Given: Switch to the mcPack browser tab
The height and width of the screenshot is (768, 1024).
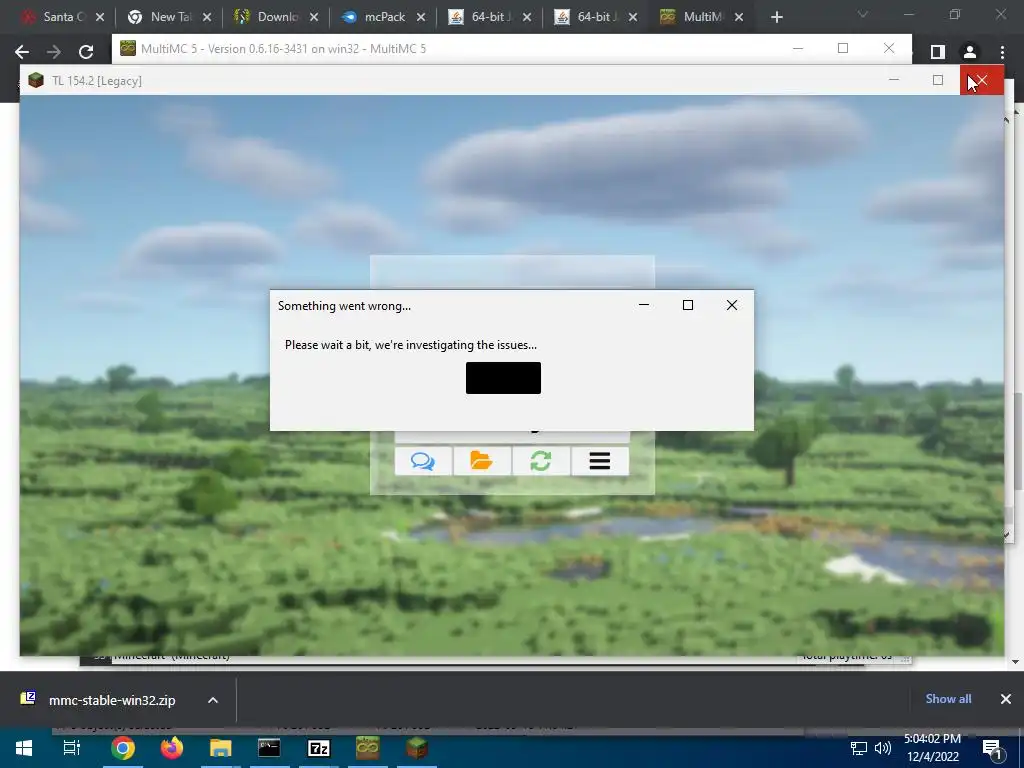Looking at the screenshot, I should point(376,17).
